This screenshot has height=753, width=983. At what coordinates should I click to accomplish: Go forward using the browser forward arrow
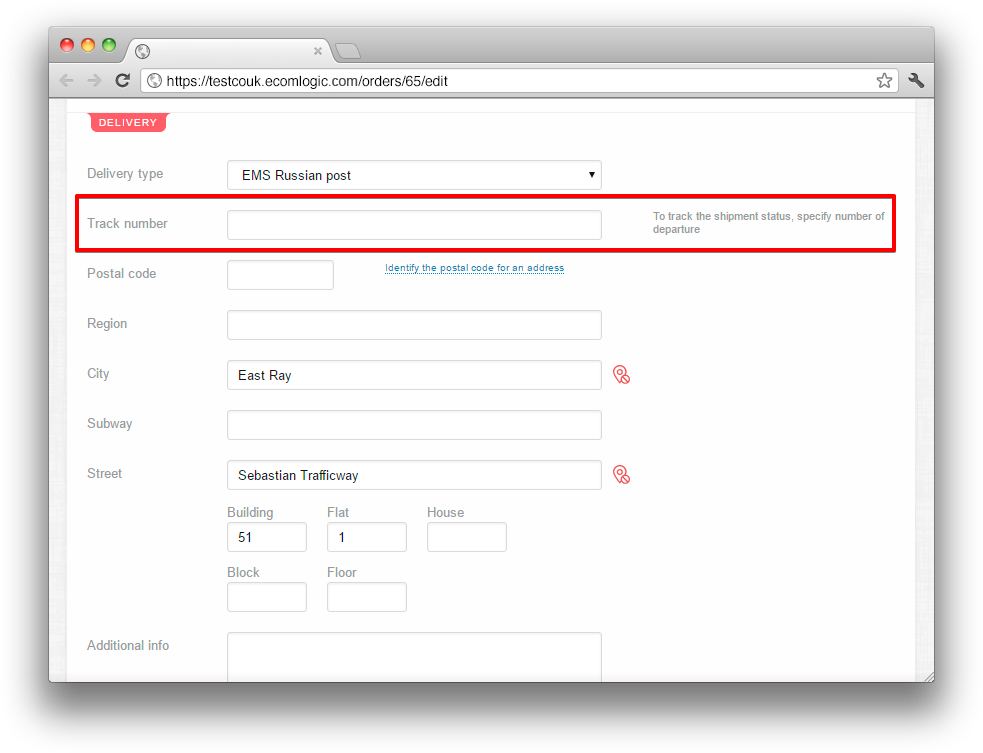tap(94, 80)
